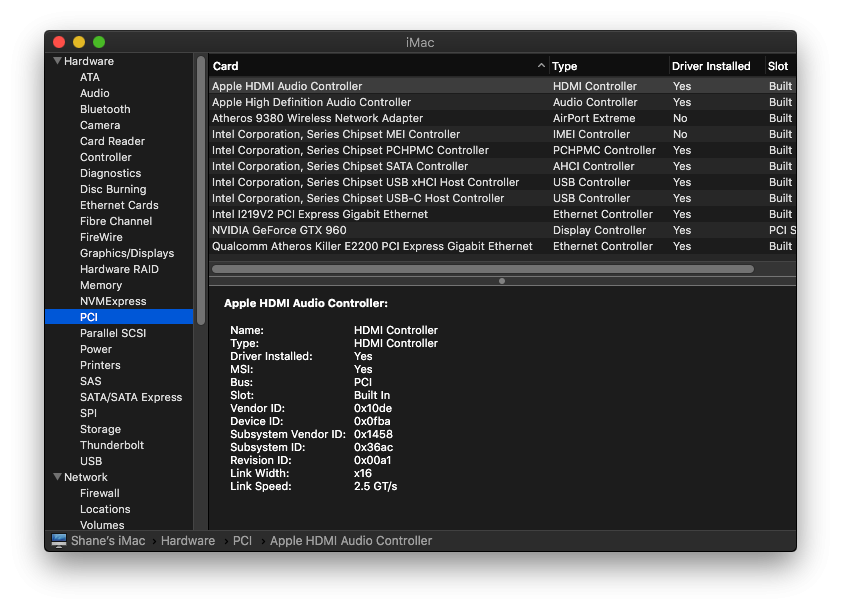Toggle Card column sort arrow
Viewport: 841px width, 610px height.
(541, 65)
